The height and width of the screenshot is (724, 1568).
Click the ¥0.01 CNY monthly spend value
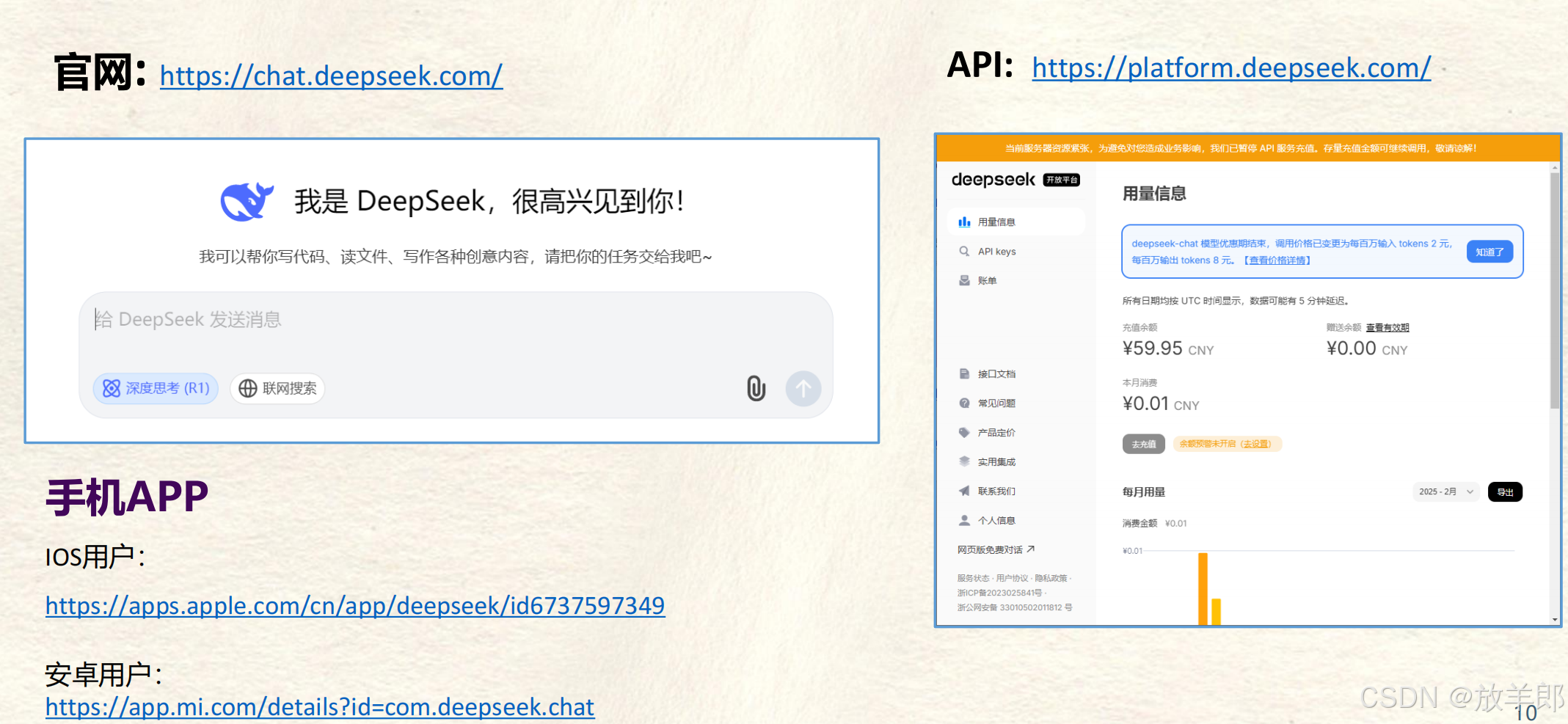point(1161,403)
